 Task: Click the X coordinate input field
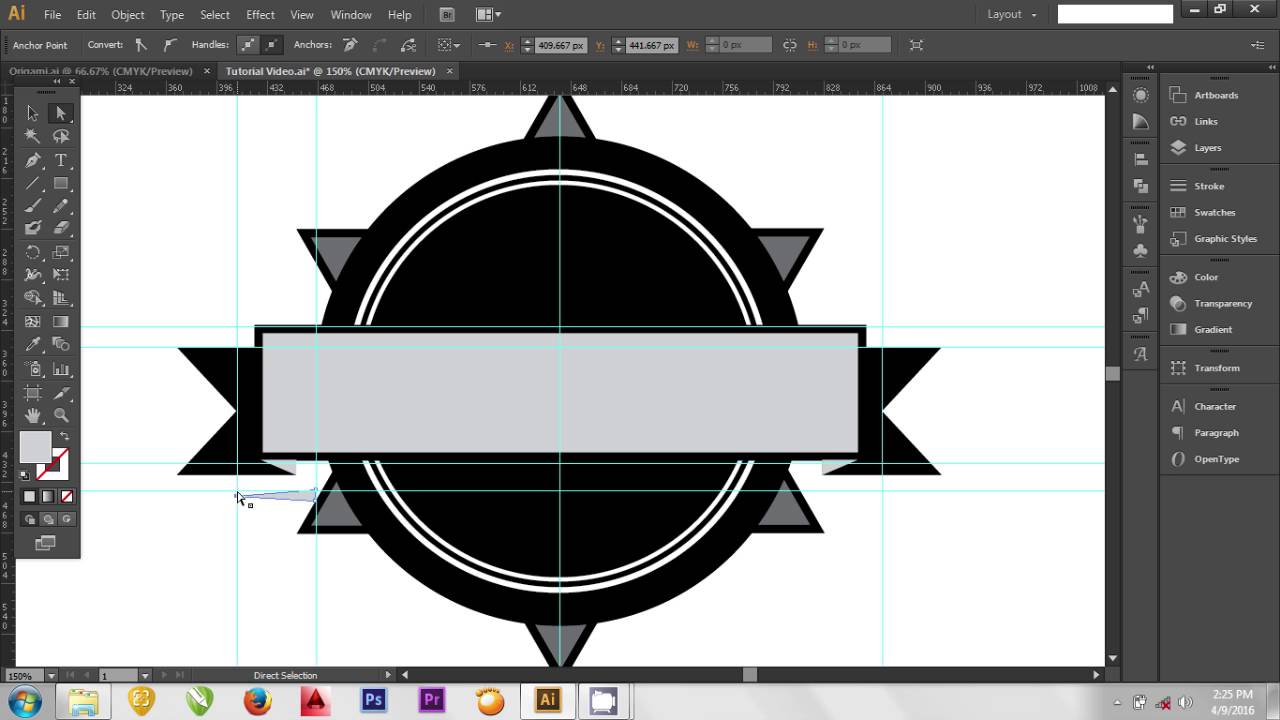(560, 45)
